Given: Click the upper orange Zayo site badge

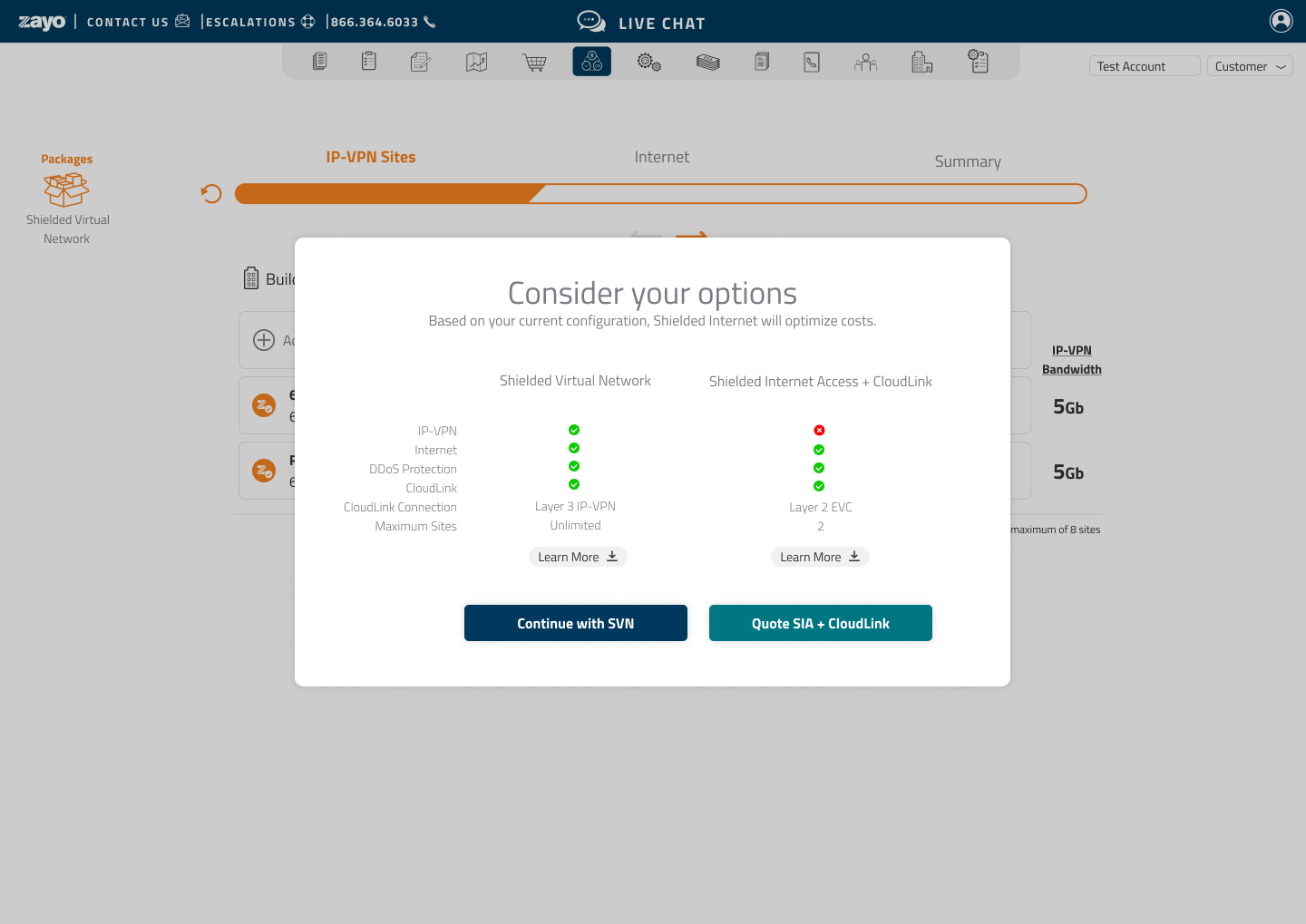Looking at the screenshot, I should [x=264, y=405].
